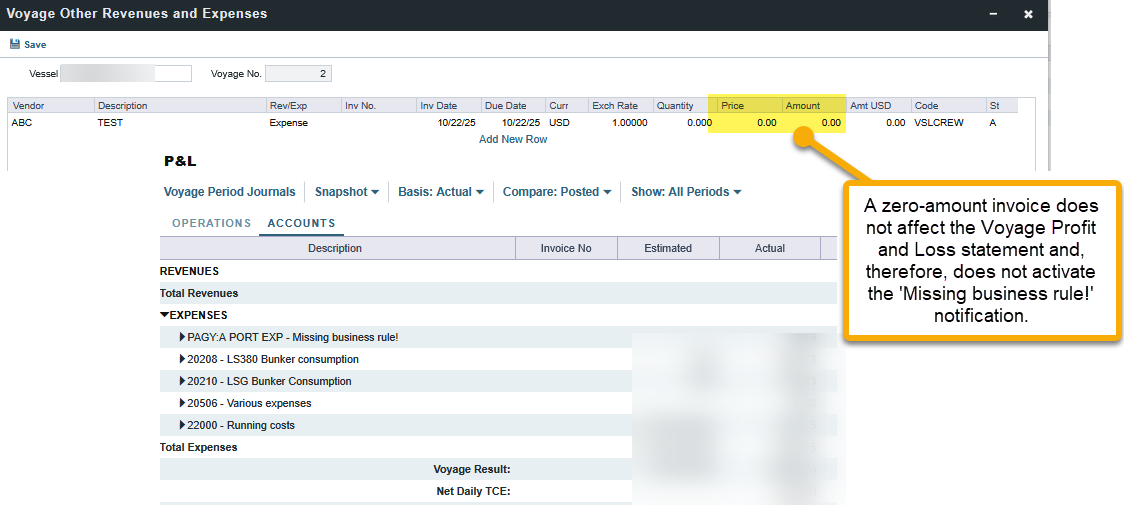Open the Basis: Actual dropdown
The width and height of the screenshot is (1124, 505).
click(440, 192)
